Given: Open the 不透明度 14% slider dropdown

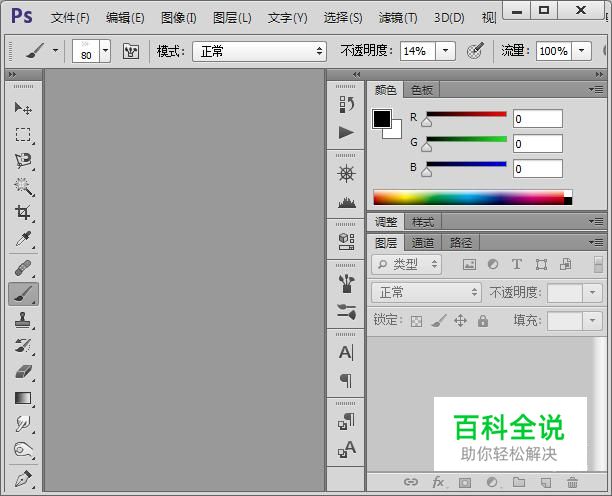Looking at the screenshot, I should [445, 51].
